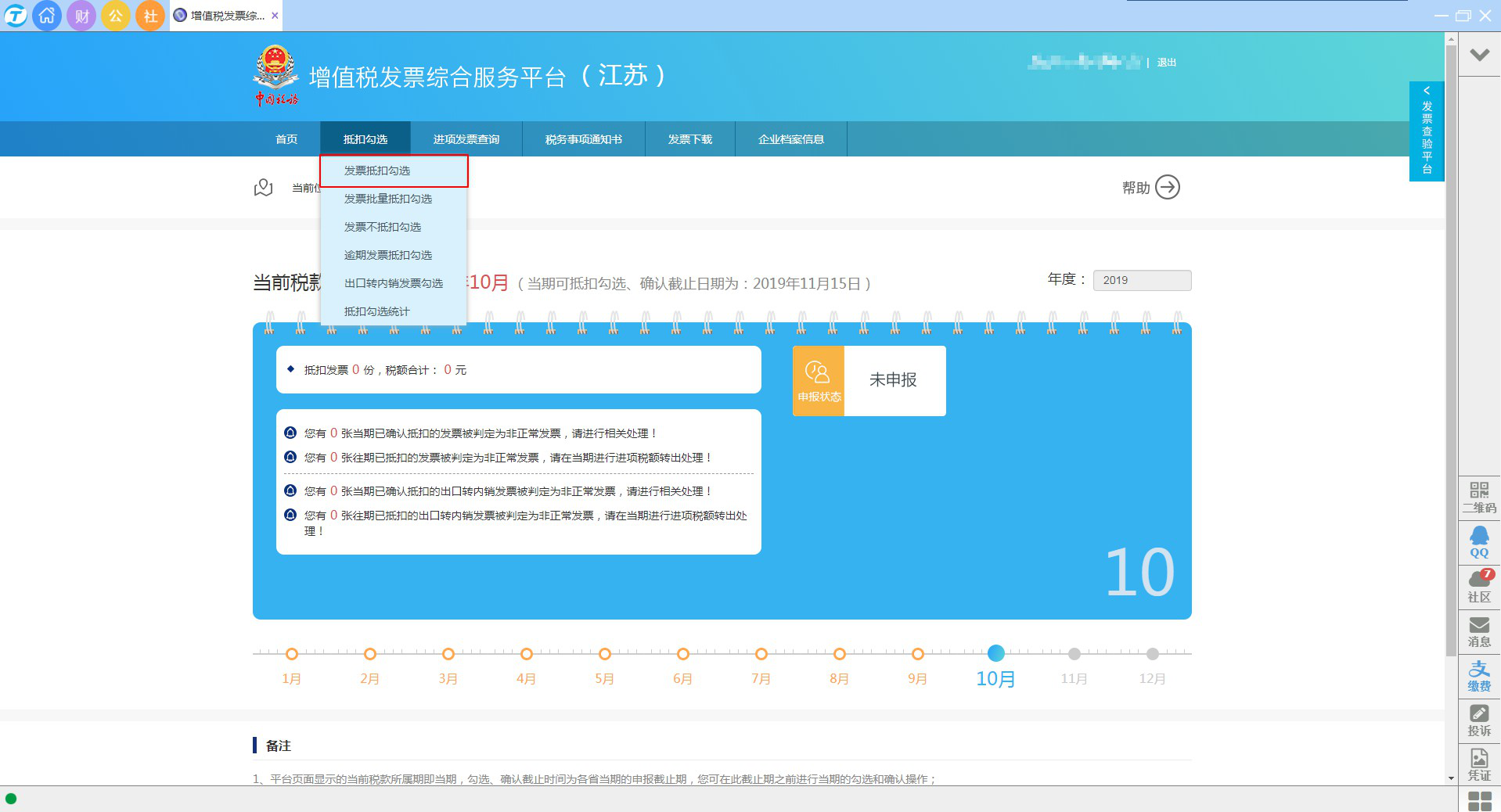Open QQ support in right sidebar
1501x812 pixels.
coord(1479,541)
